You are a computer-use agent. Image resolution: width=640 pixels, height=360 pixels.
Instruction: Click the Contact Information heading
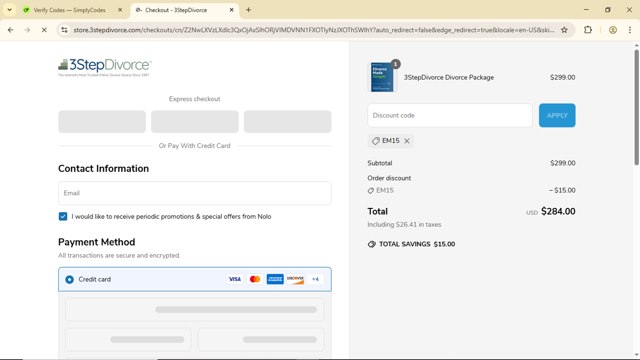click(x=103, y=169)
